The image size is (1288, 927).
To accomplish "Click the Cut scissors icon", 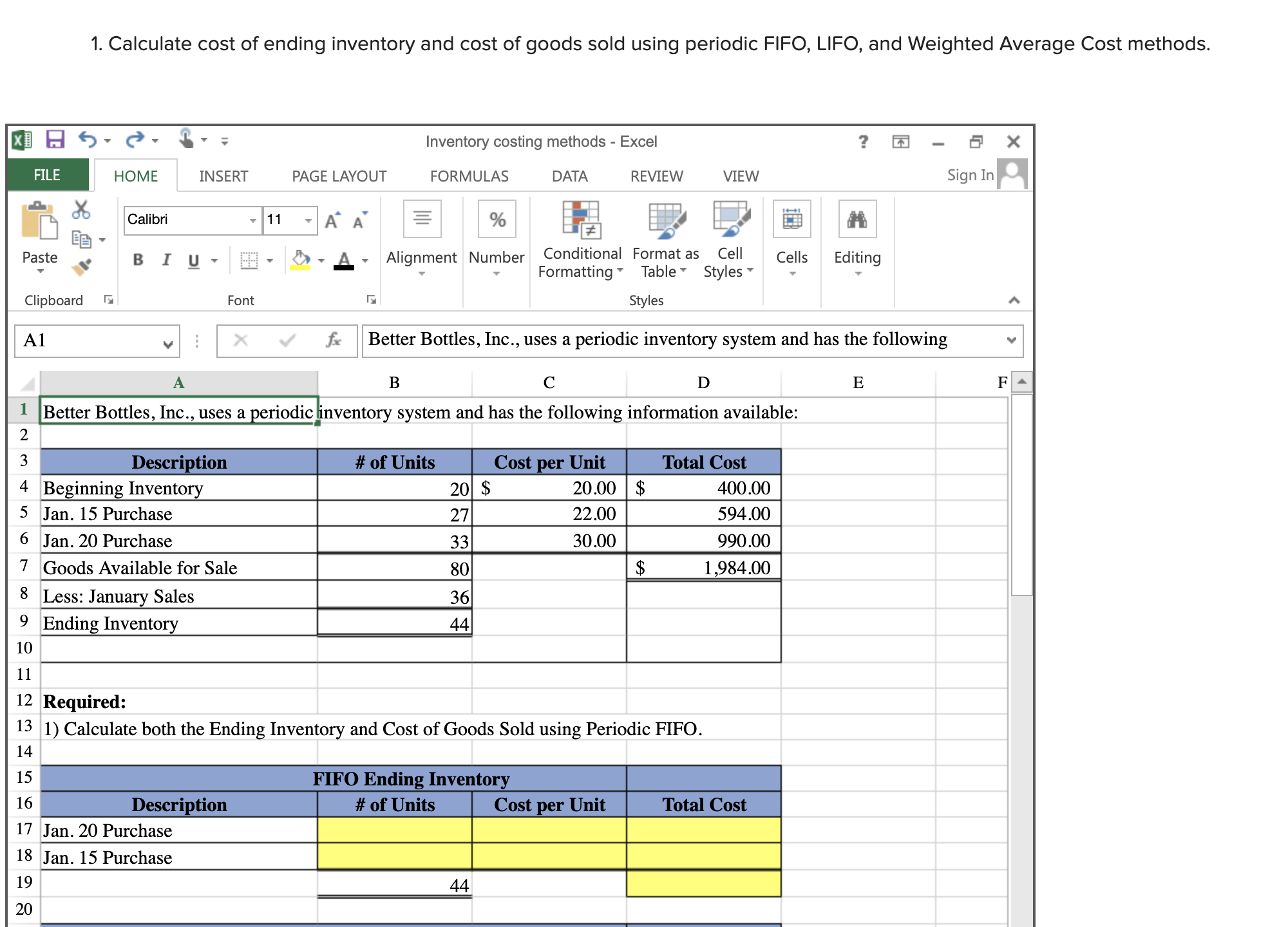I will point(81,209).
